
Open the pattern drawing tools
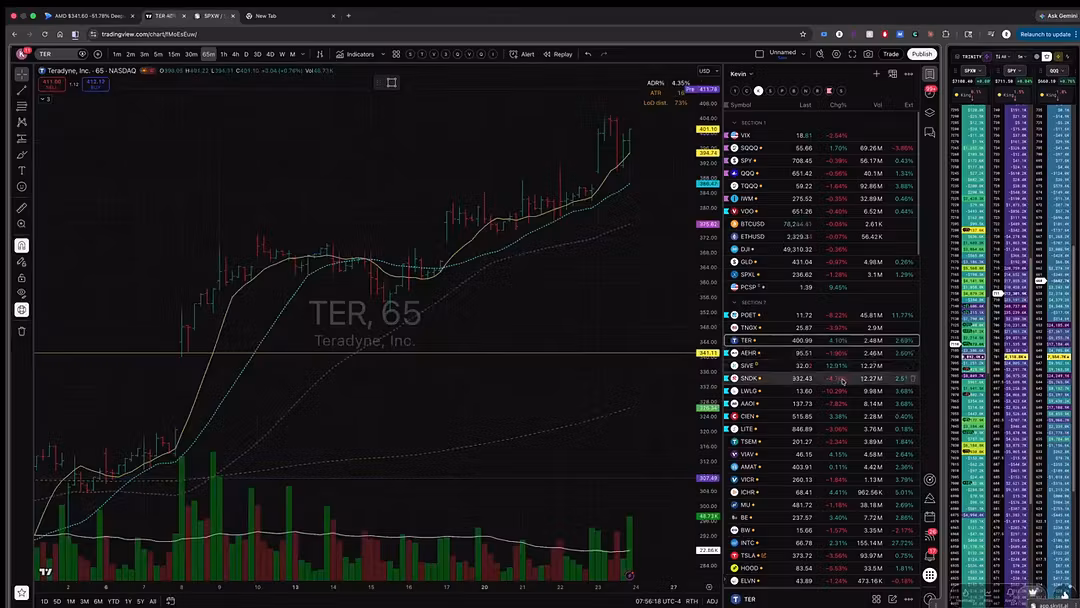coord(21,122)
